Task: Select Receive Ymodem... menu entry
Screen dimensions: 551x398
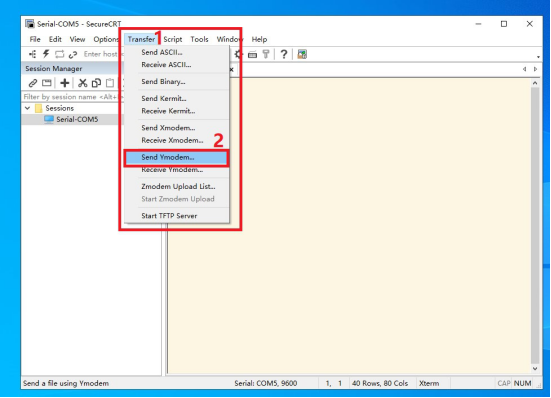Action: (x=177, y=170)
